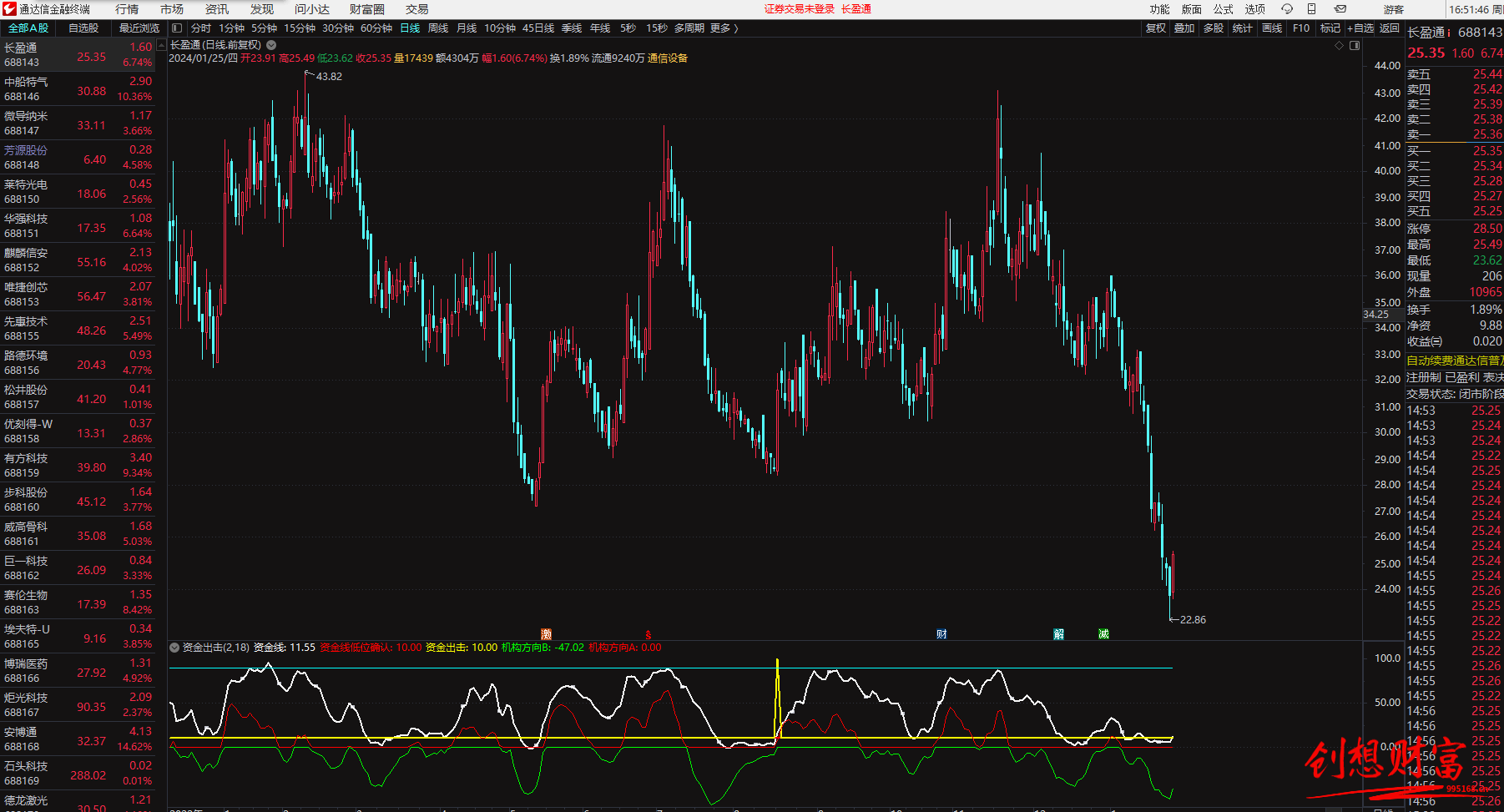The width and height of the screenshot is (1504, 812).
Task: Open the 功能 menu
Action: coord(1160,9)
